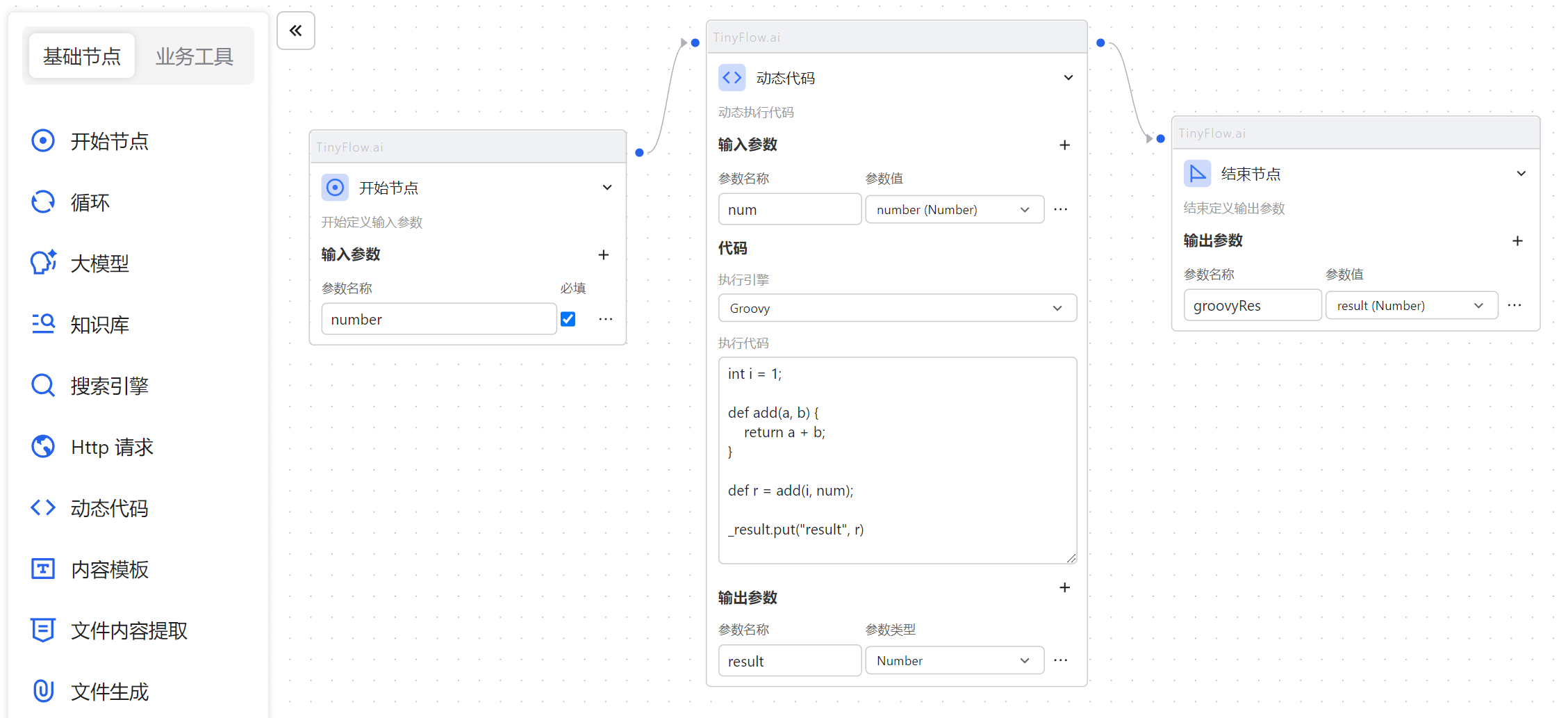Screen dimensions: 1568x718
Task: Click the 开始节点 icon in the sidebar
Action: pos(43,141)
